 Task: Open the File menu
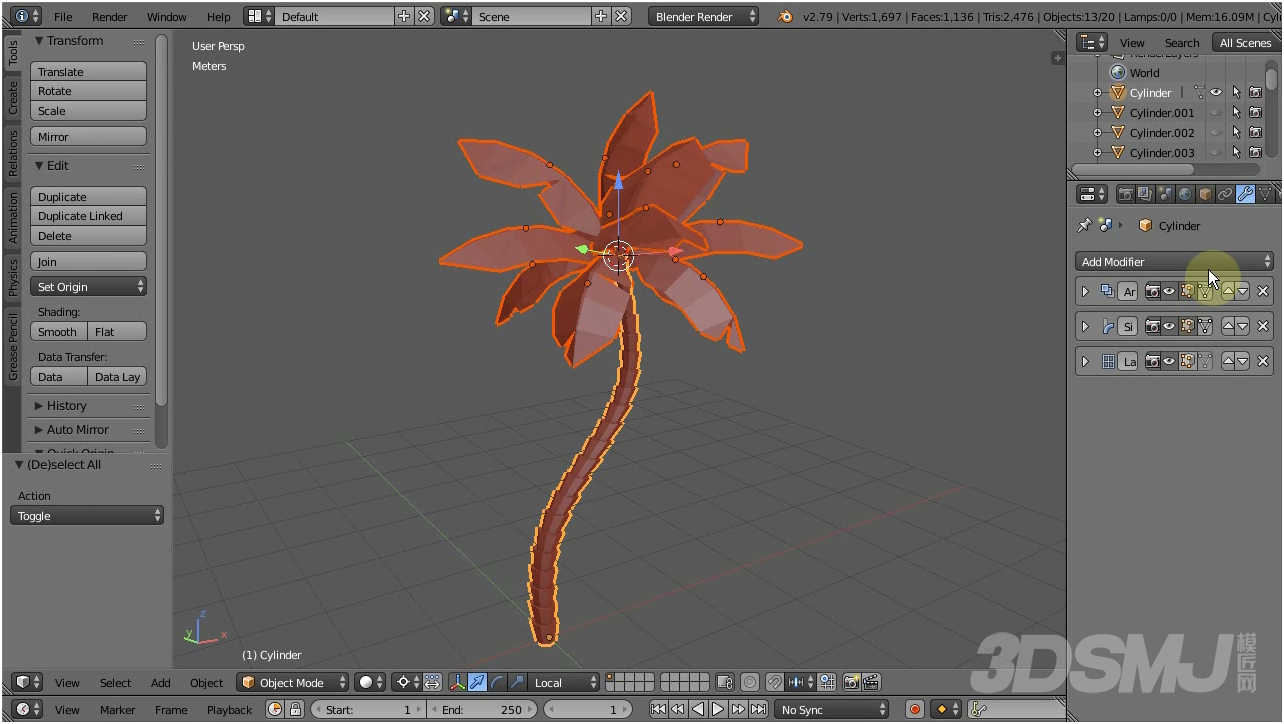[x=63, y=17]
